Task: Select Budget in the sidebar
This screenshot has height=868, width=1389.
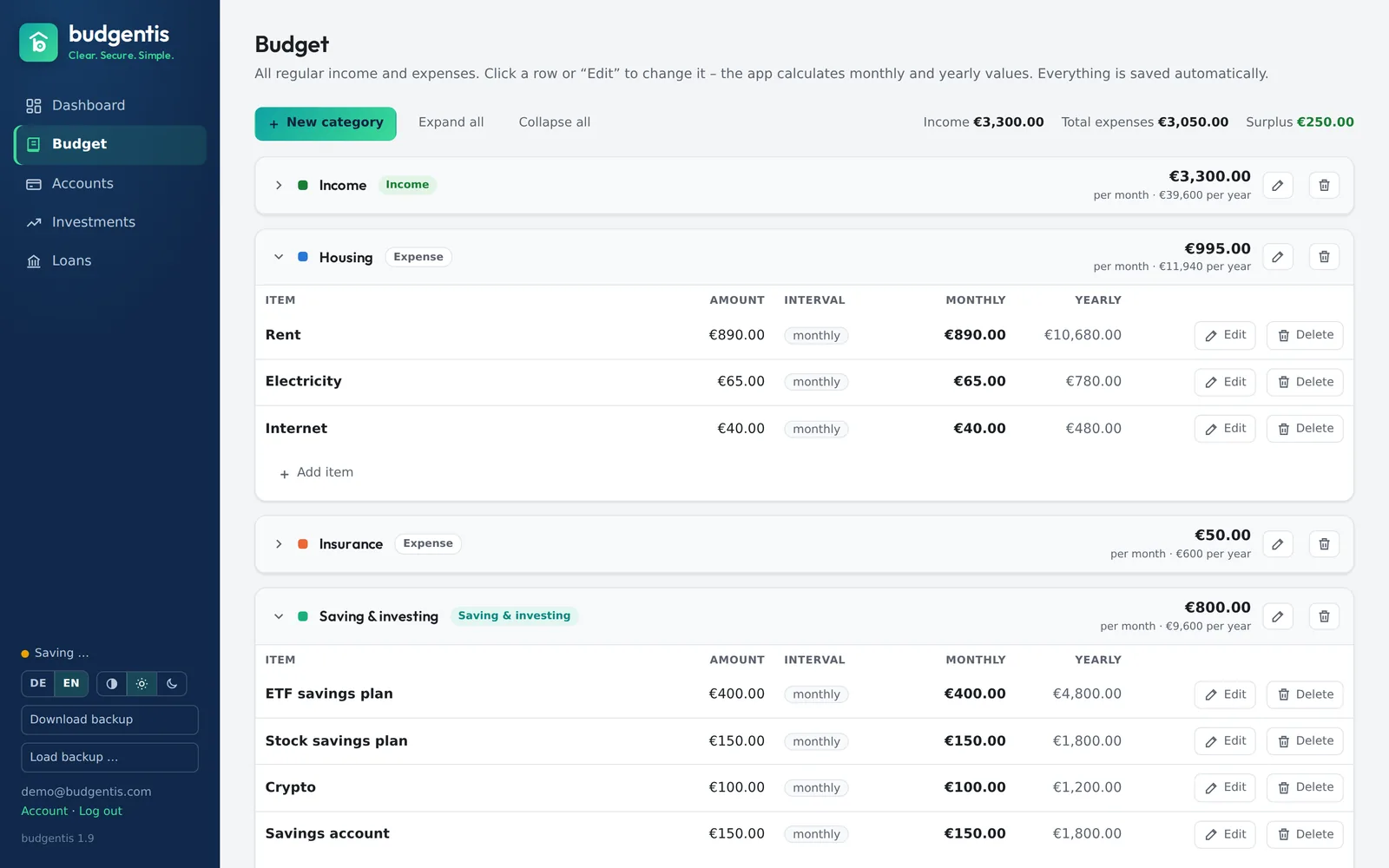Action: [x=109, y=144]
